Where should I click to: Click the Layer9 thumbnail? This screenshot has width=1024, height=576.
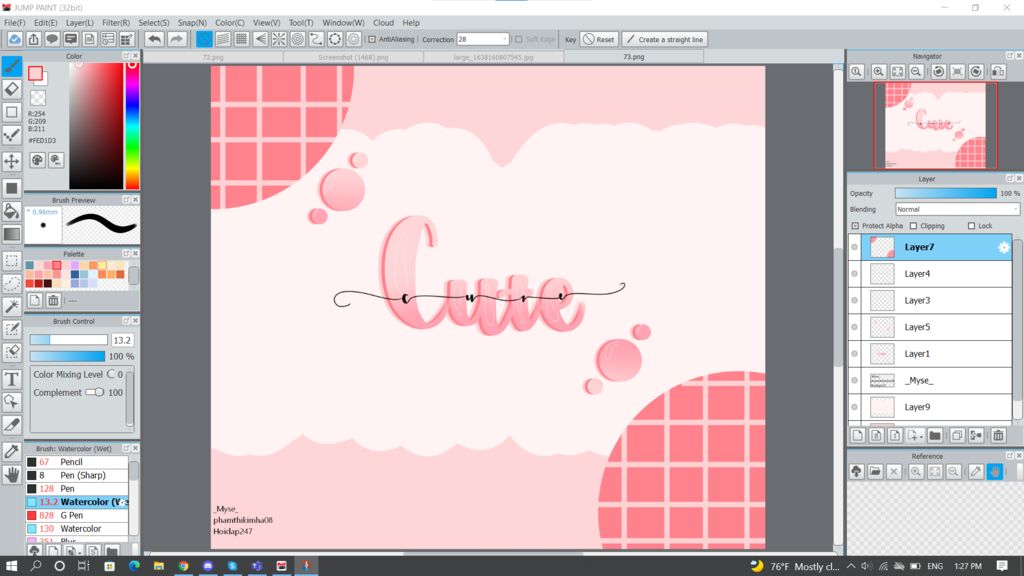882,407
